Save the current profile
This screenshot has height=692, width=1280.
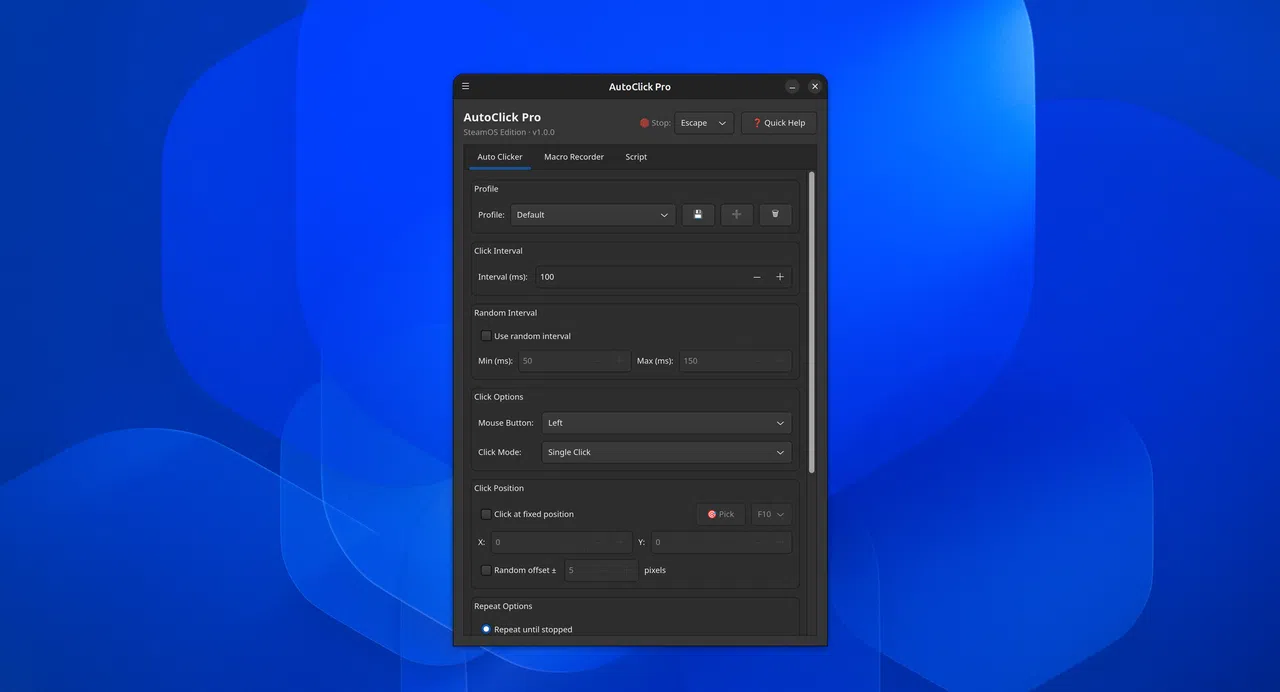click(698, 215)
